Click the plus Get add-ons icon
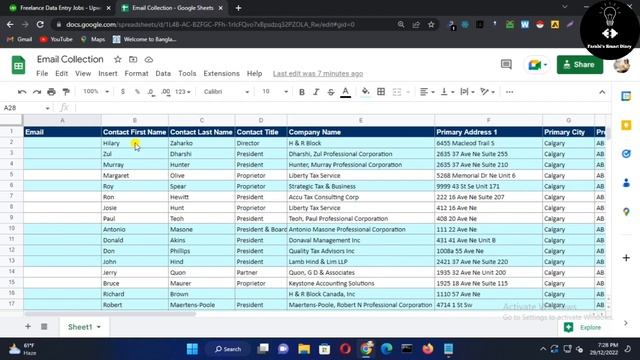This screenshot has height=360, width=640. 626,258
